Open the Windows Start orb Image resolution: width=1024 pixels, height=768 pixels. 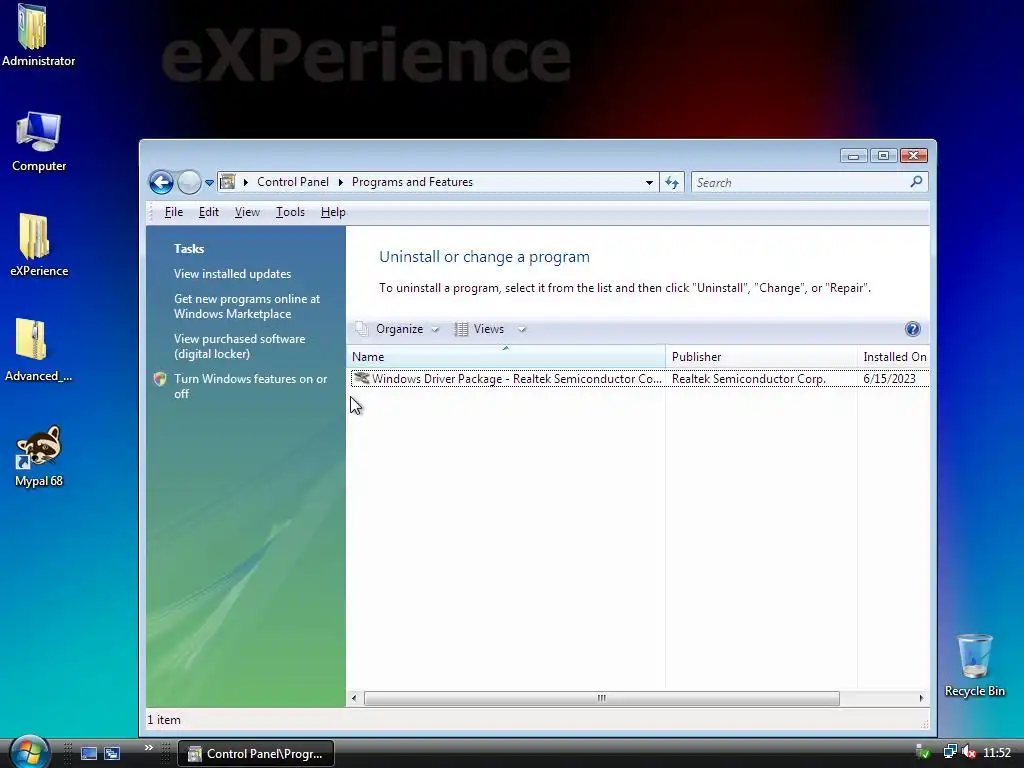(29, 752)
